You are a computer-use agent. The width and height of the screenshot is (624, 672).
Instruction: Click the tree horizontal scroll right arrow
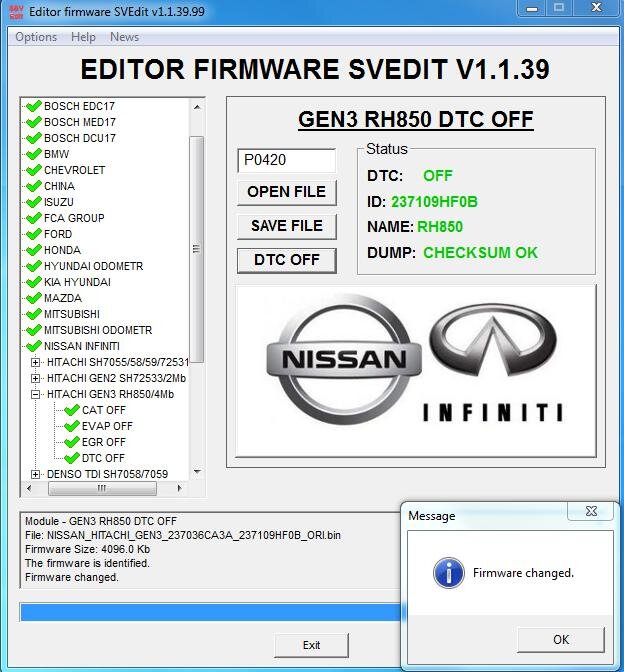point(179,488)
